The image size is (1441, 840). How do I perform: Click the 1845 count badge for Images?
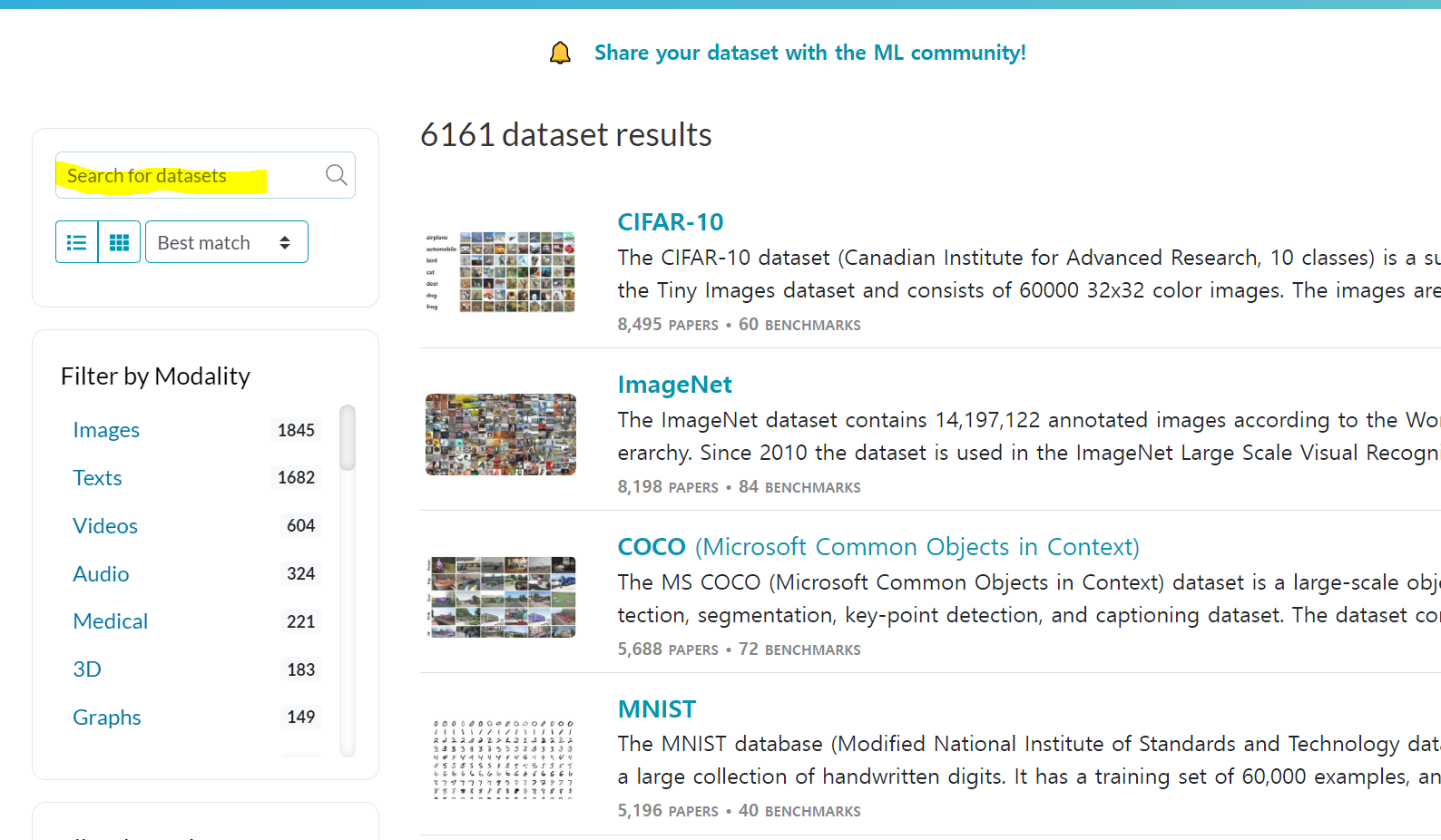point(296,430)
